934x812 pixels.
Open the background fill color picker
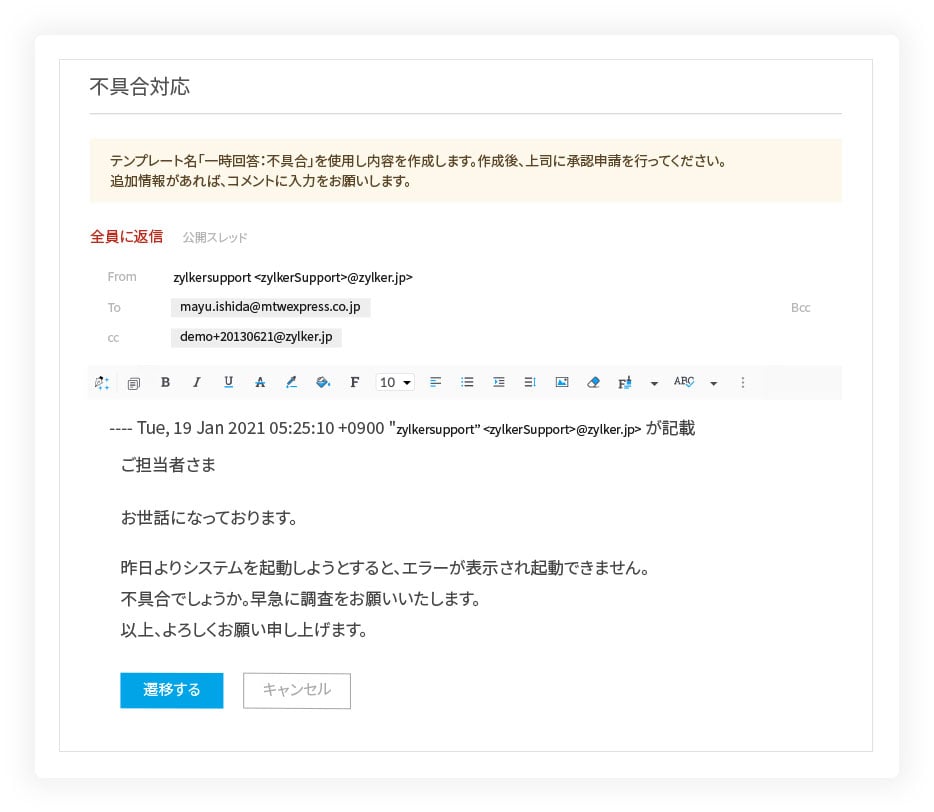click(322, 382)
